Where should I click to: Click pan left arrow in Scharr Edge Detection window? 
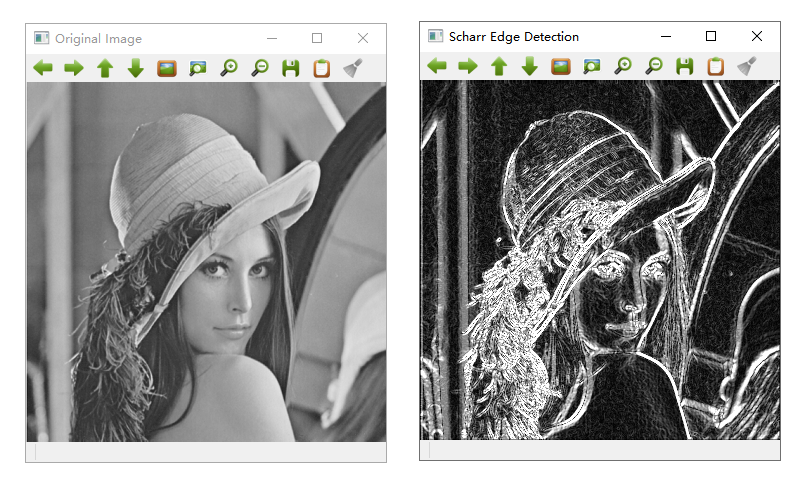[x=437, y=66]
